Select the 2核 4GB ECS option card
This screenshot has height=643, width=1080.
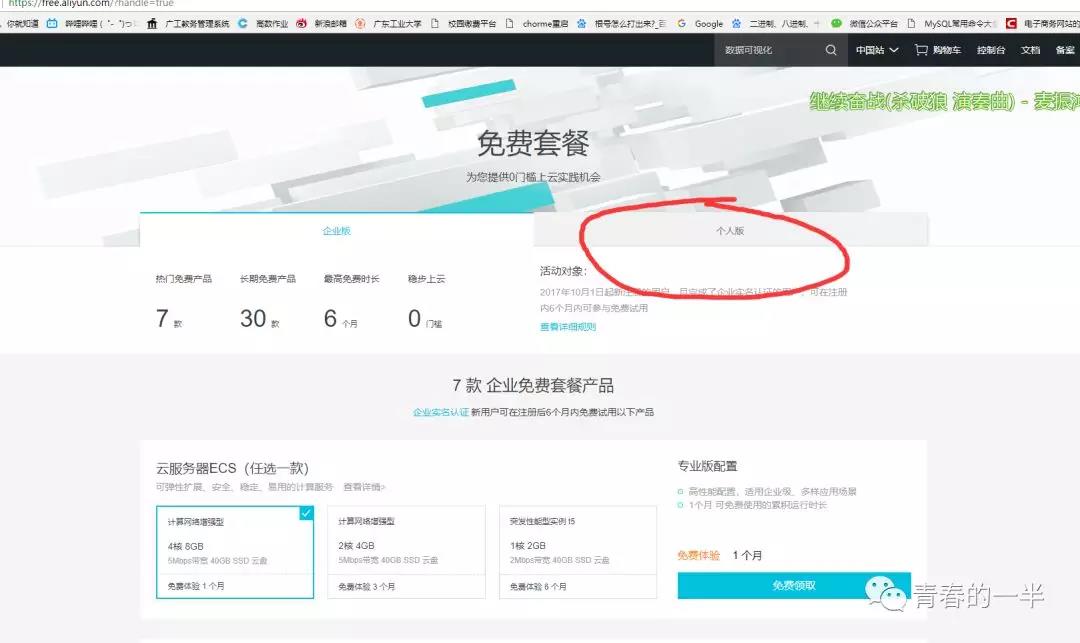pos(406,552)
